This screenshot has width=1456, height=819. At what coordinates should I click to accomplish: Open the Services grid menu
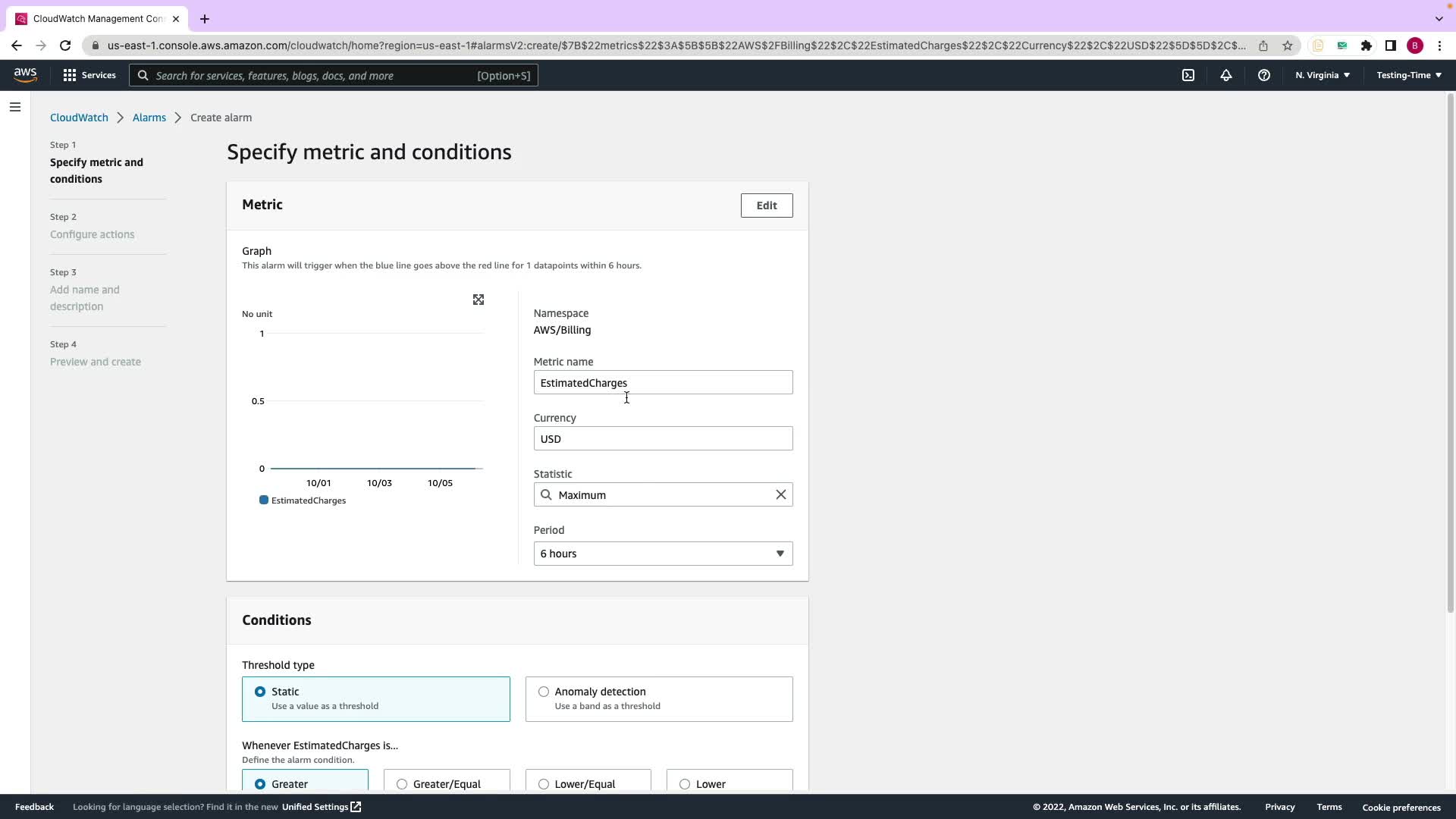pyautogui.click(x=89, y=75)
